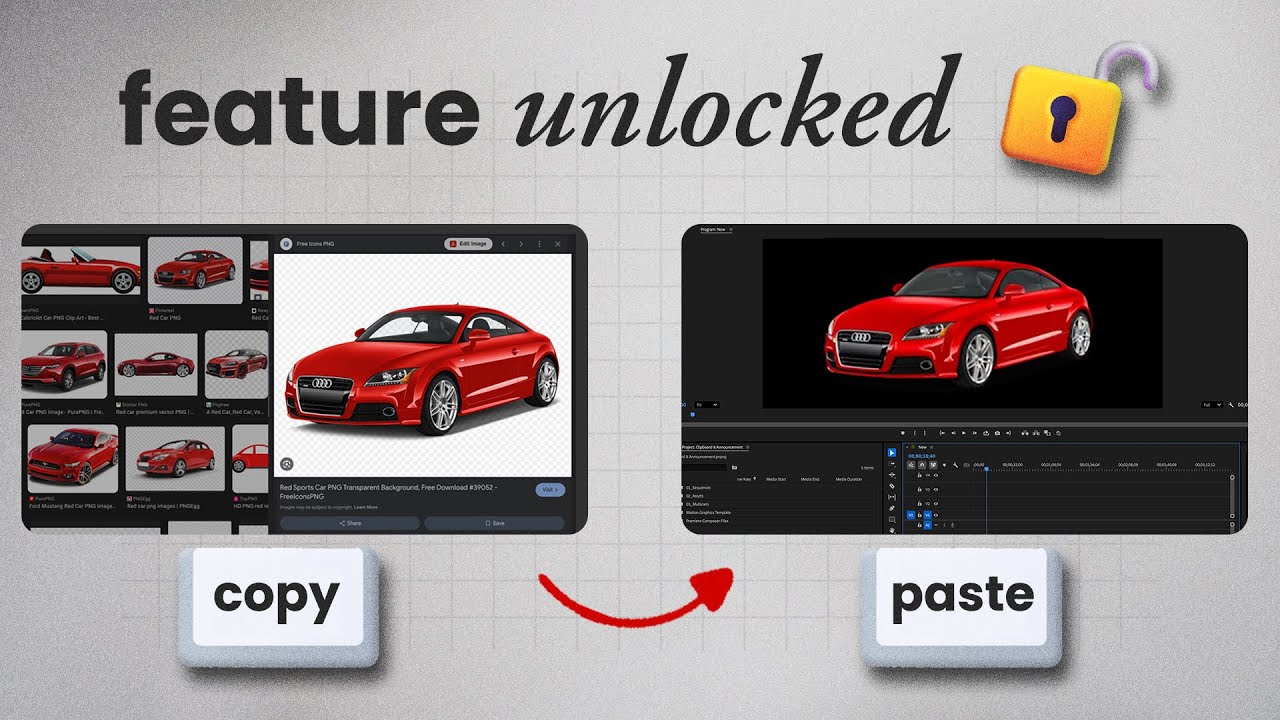Image resolution: width=1280 pixels, height=720 pixels.
Task: Play the sequence in Program monitor
Action: [x=962, y=433]
